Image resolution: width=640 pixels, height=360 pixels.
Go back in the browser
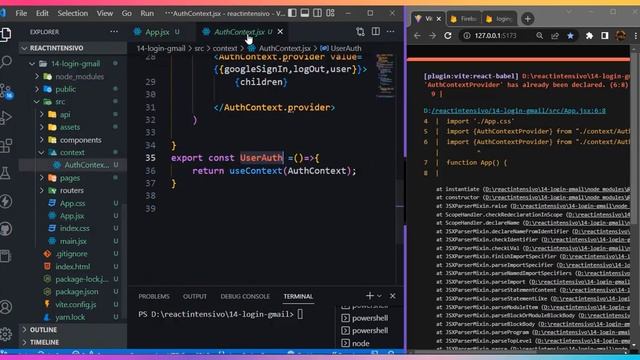pyautogui.click(x=417, y=36)
